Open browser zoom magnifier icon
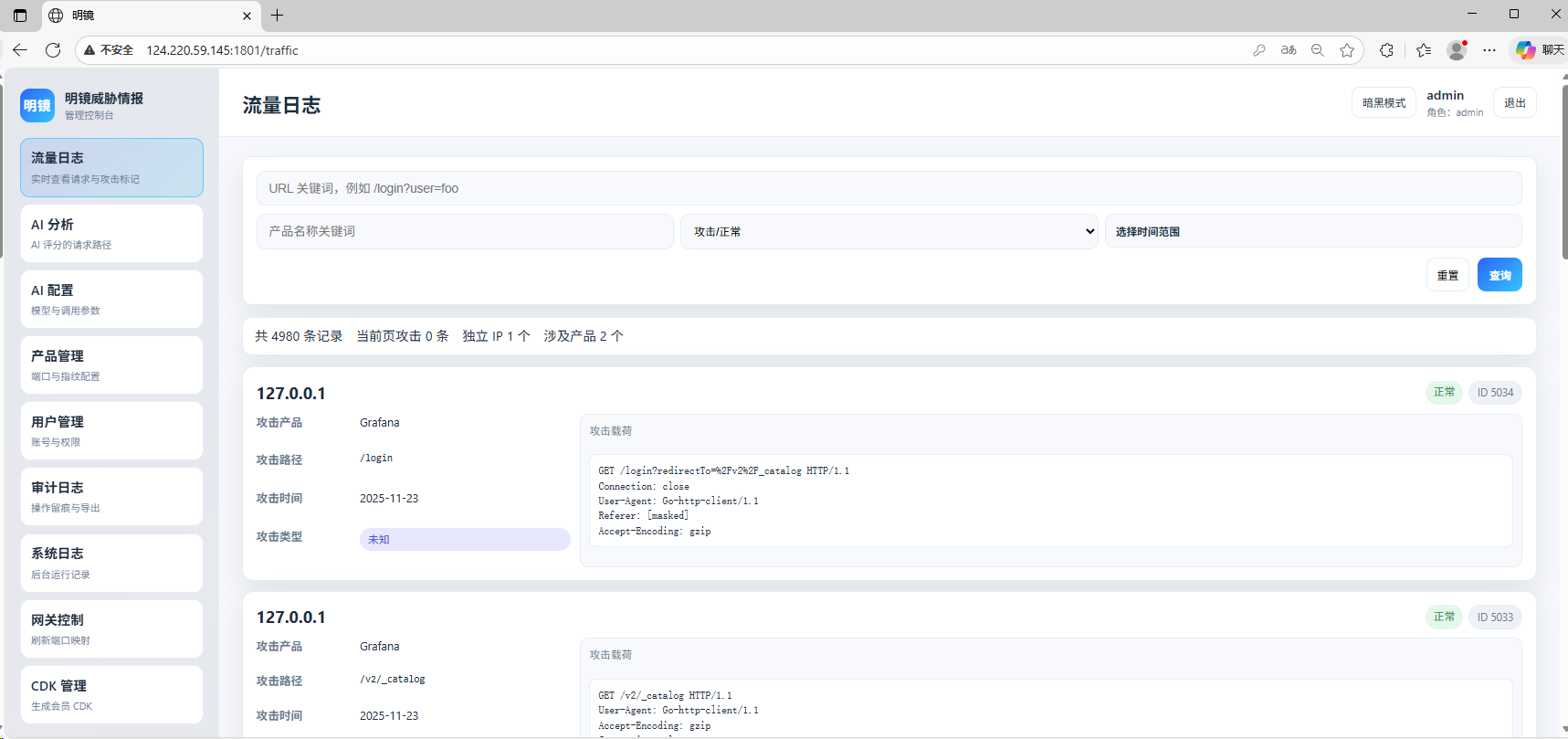The image size is (1568, 739). click(1318, 50)
